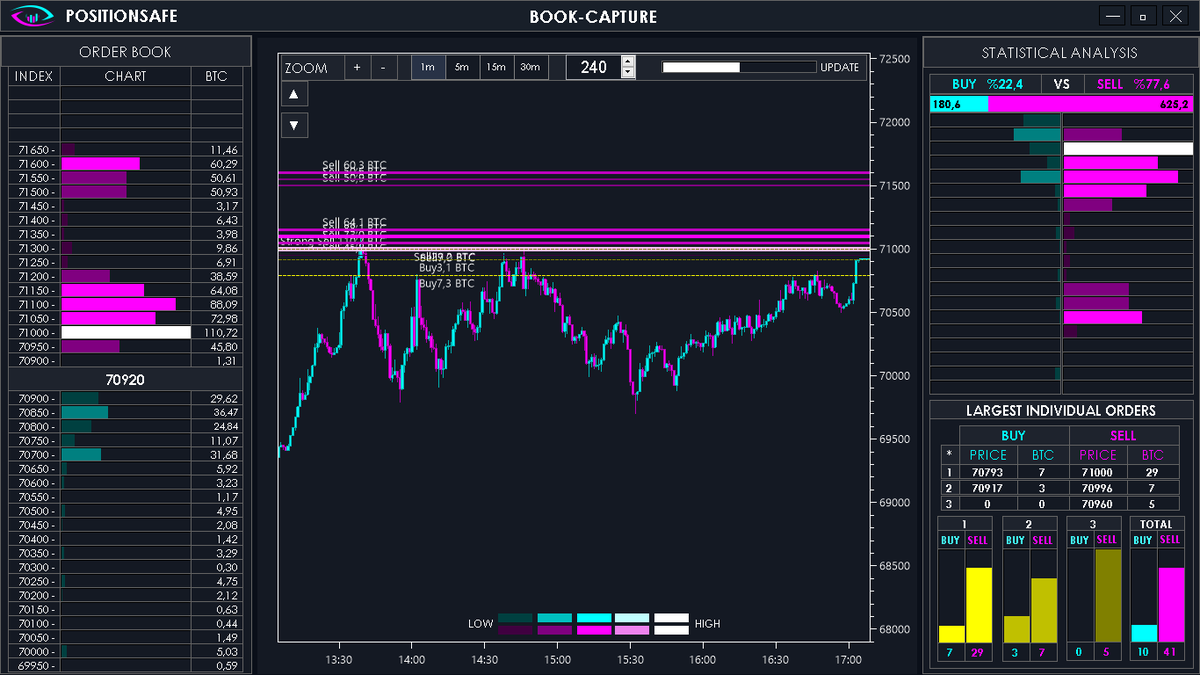Click the magenta 625,2 sell volume bar
The image size is (1200, 675).
(x=1091, y=104)
